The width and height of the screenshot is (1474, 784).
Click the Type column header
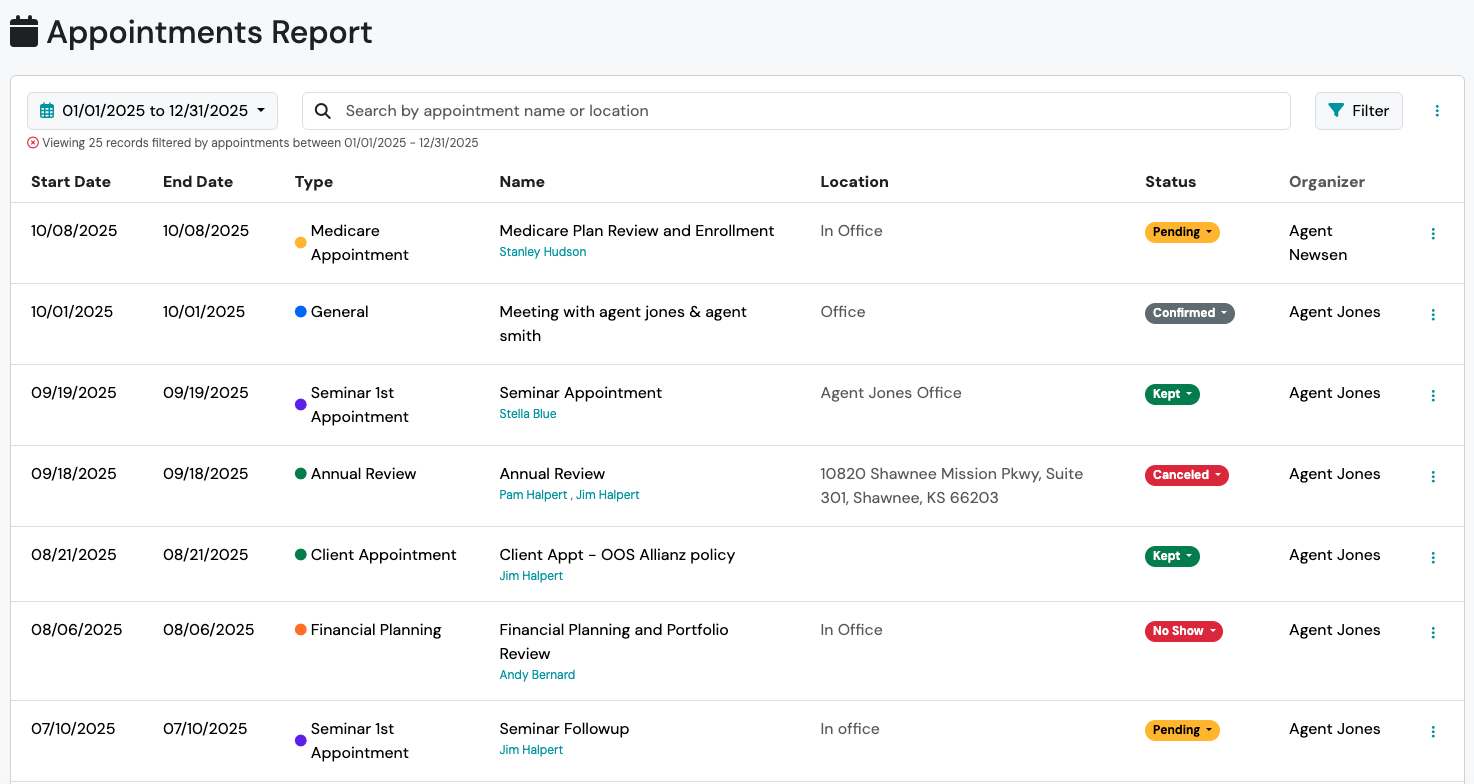tap(314, 182)
